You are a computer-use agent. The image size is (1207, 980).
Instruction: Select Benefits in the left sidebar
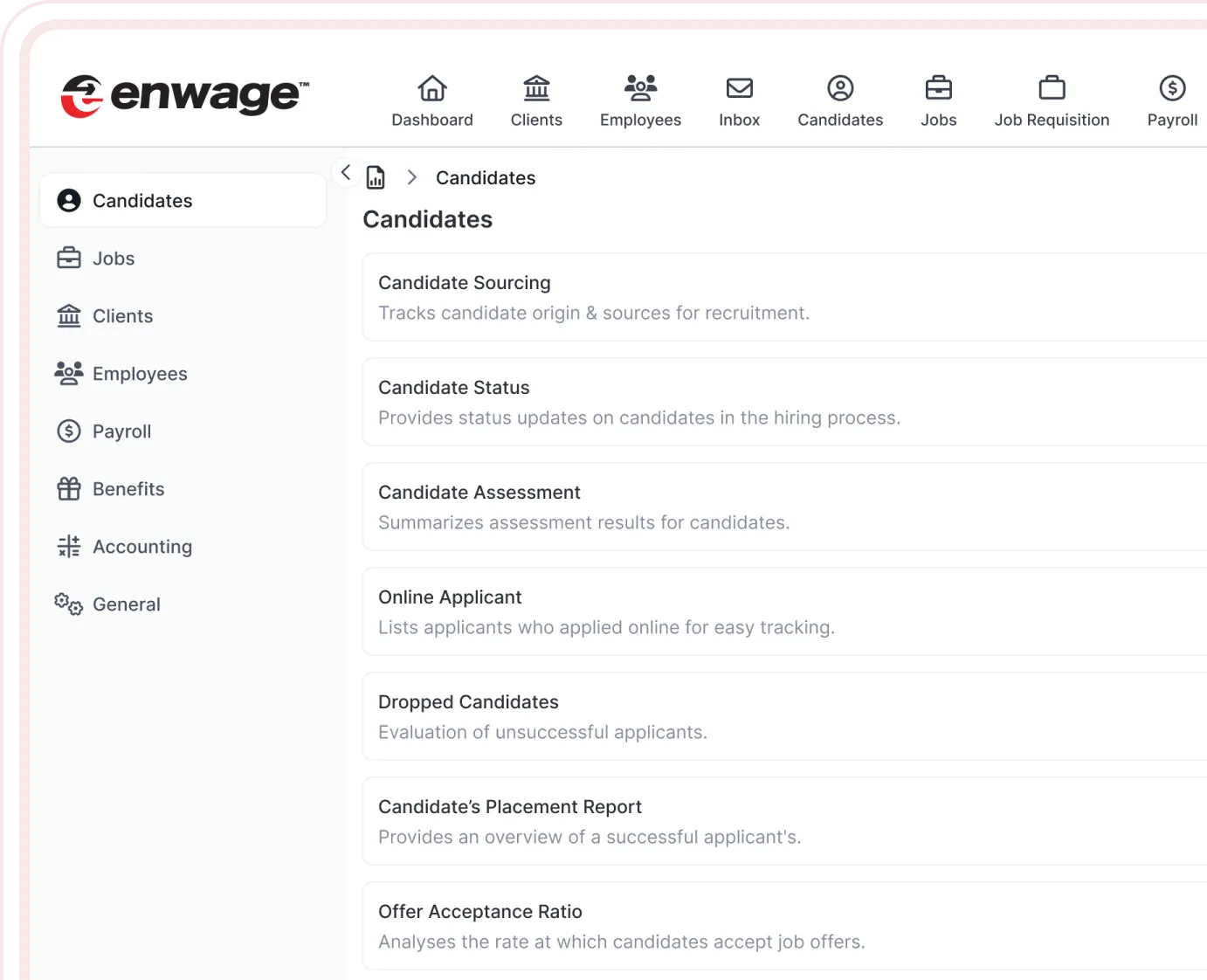pos(128,489)
